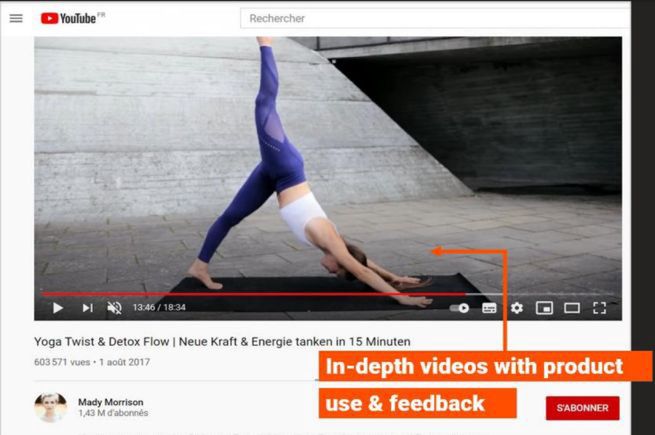Screen dimensions: 655x435
Task: Click Mady Morrison's profile avatar
Action: (51, 407)
